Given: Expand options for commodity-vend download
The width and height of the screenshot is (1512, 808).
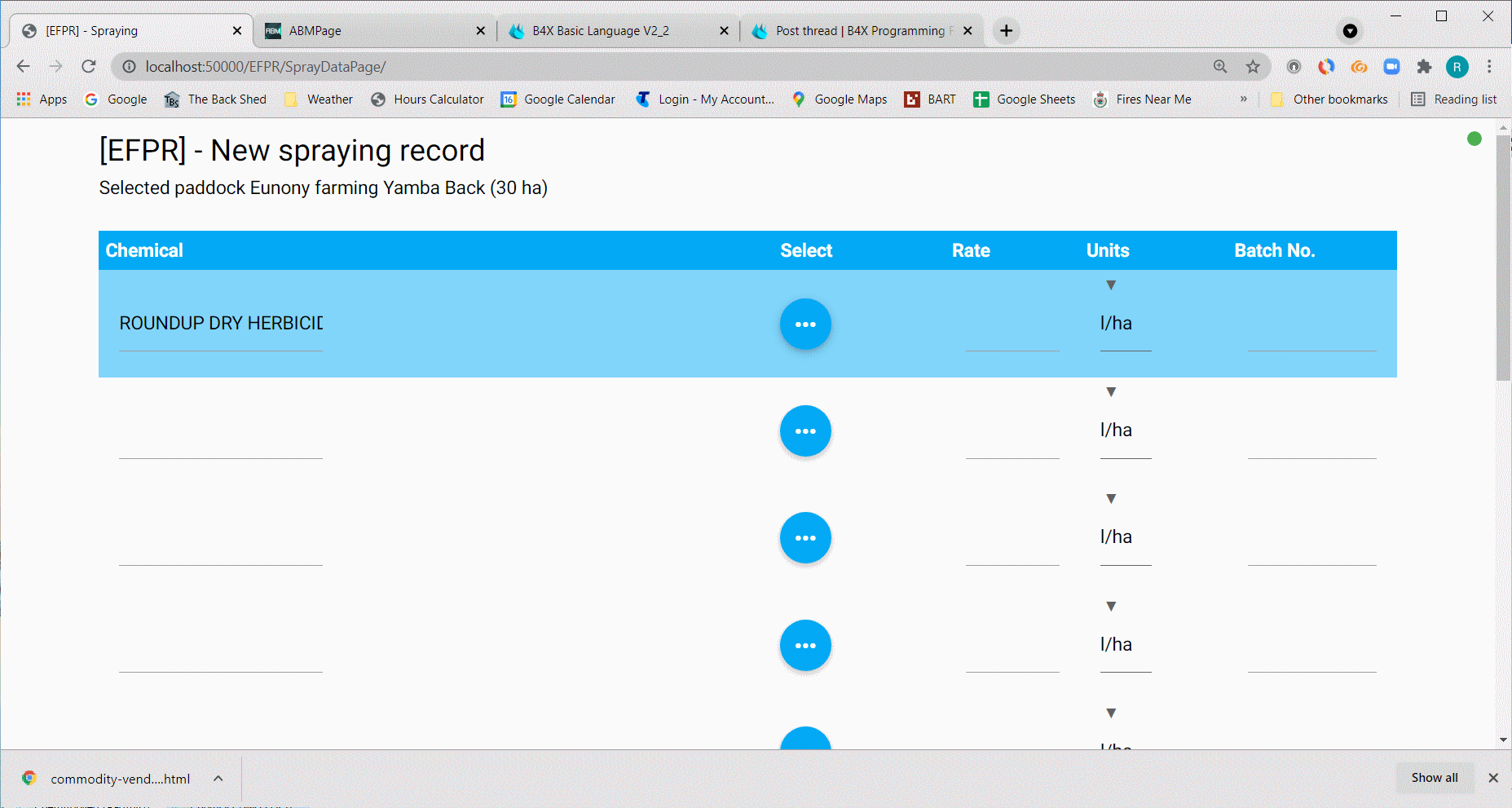Looking at the screenshot, I should coord(218,779).
